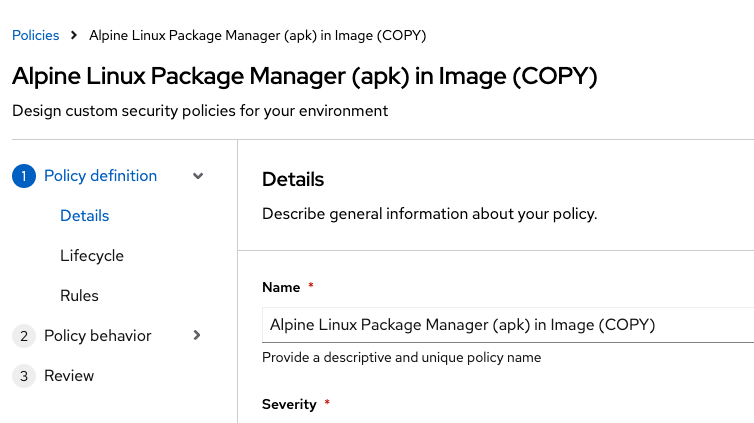Switch to the Rules substep
This screenshot has height=423, width=754.
[79, 296]
